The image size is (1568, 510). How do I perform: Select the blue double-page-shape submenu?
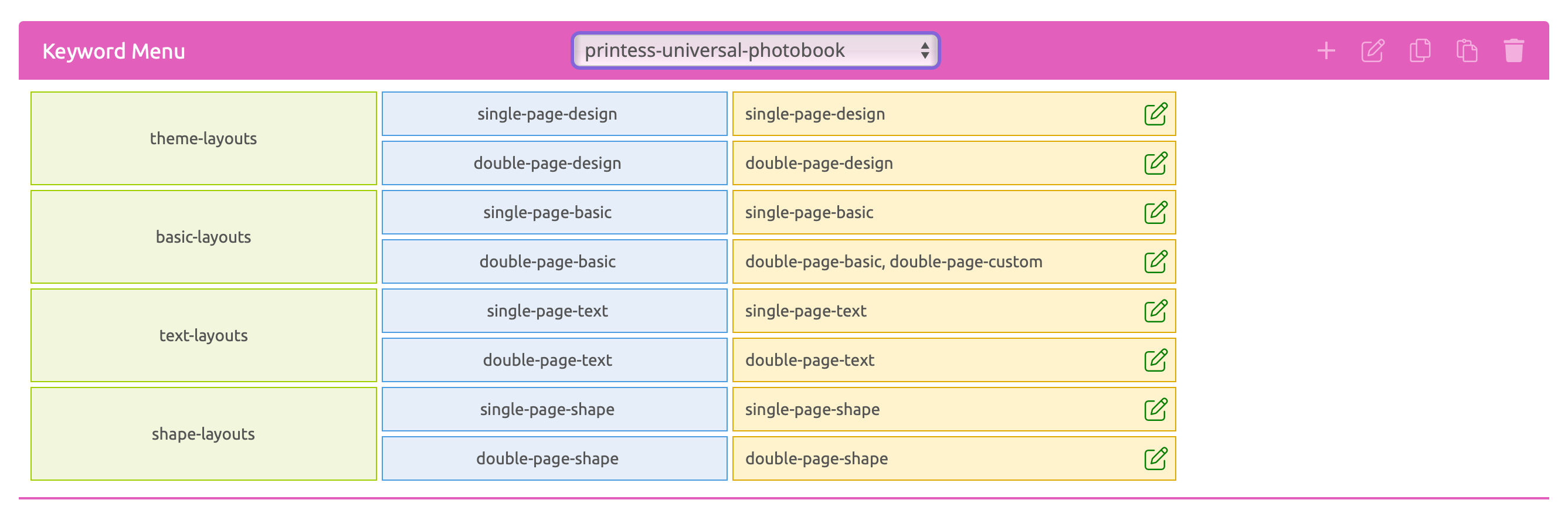tap(554, 459)
